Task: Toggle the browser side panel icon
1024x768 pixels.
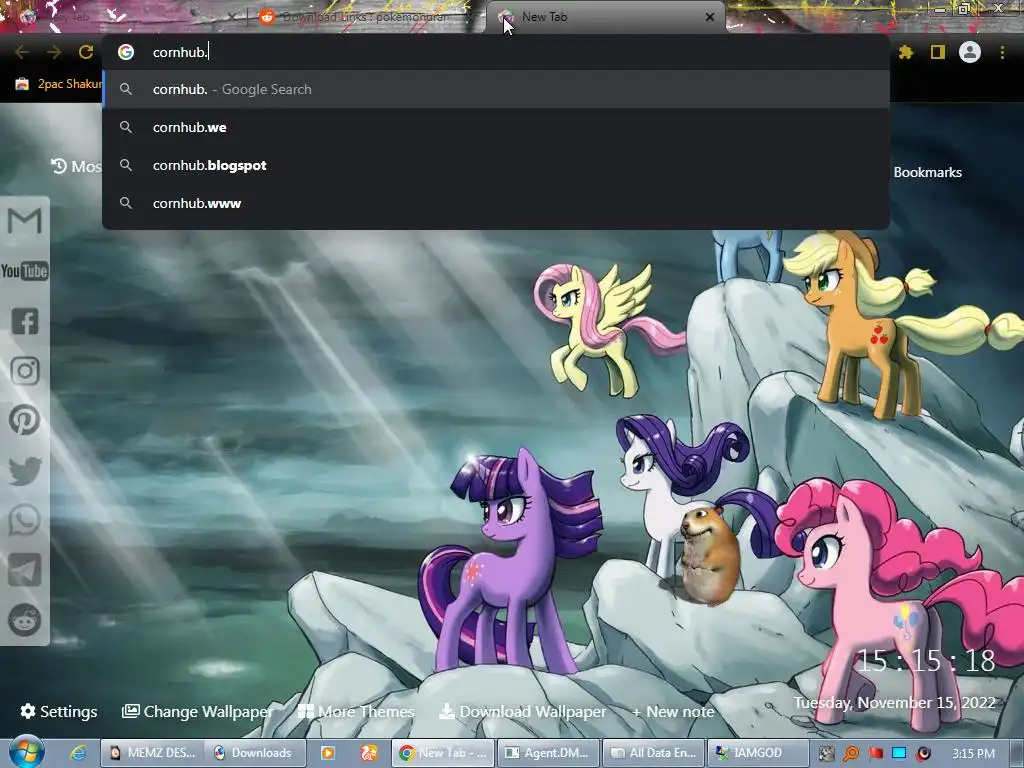Action: 938,52
